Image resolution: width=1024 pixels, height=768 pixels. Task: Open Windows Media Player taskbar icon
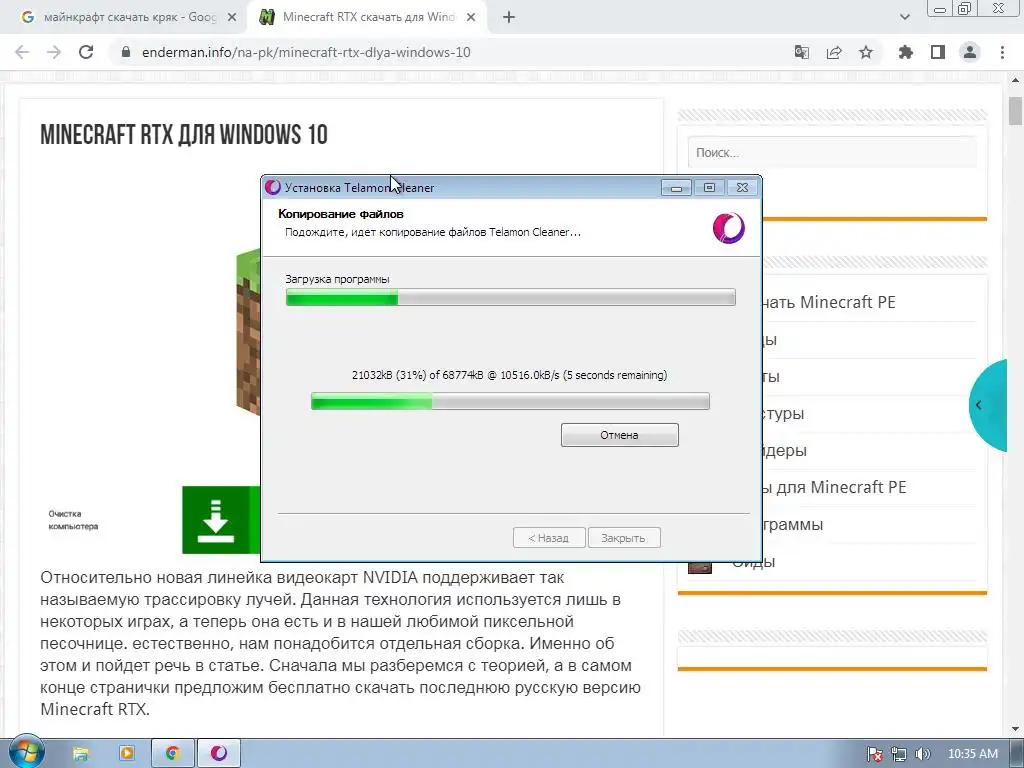pyautogui.click(x=127, y=753)
